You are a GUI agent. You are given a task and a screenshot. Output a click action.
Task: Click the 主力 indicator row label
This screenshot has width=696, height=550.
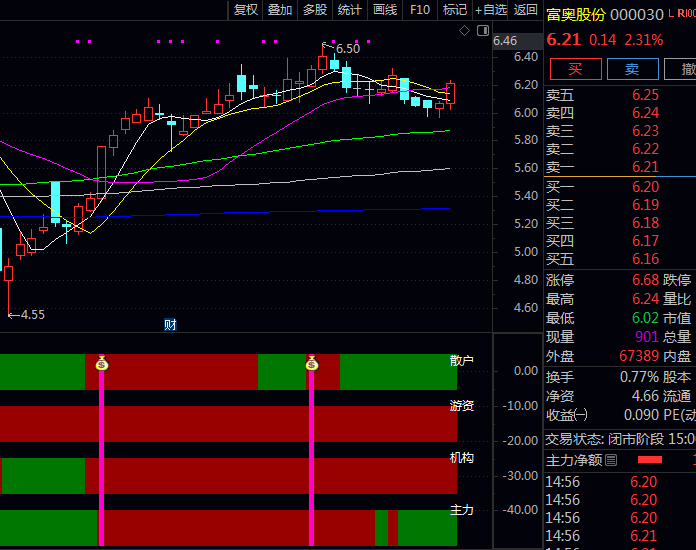[x=462, y=510]
